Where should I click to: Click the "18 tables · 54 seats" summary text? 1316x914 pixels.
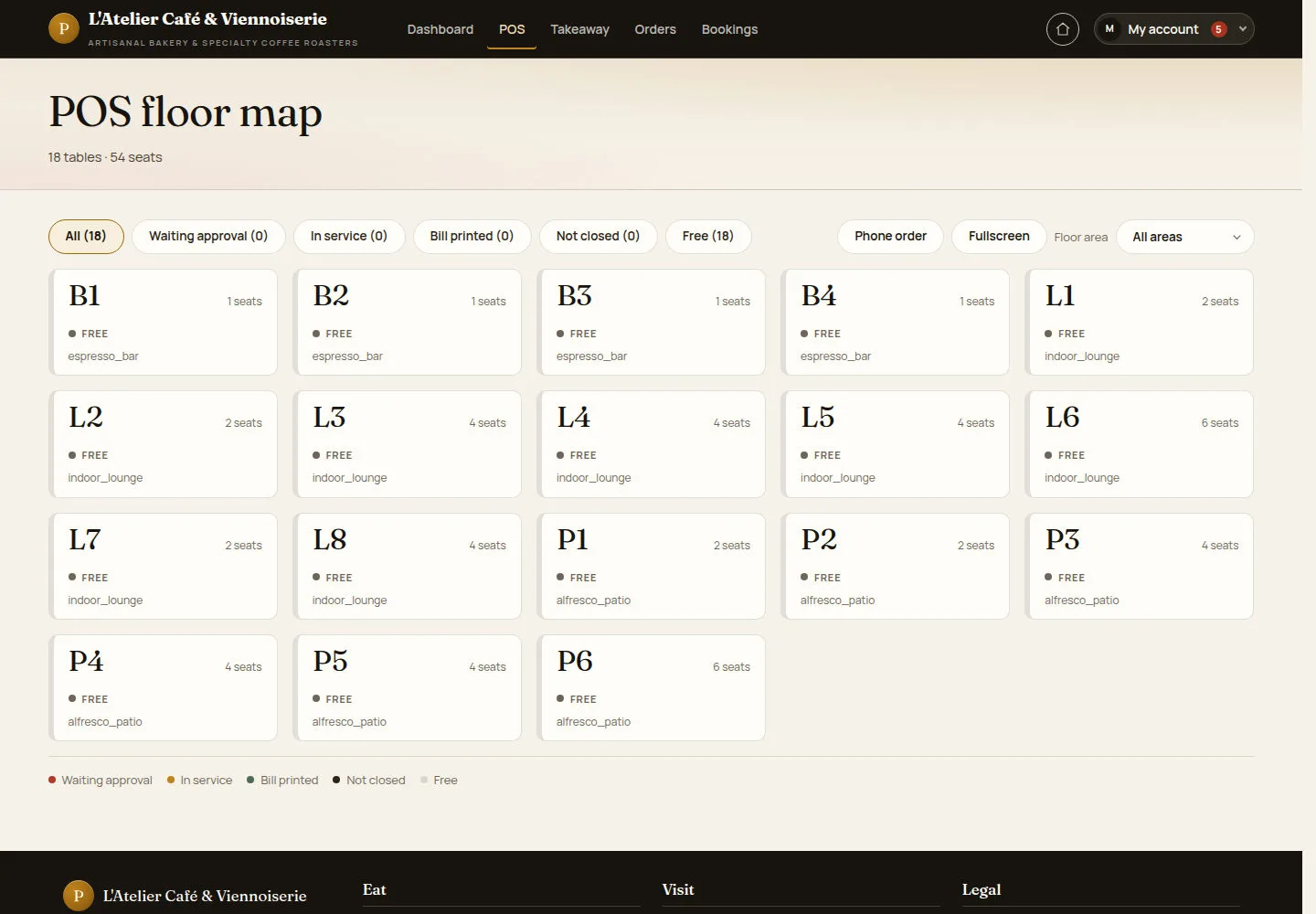pyautogui.click(x=105, y=157)
